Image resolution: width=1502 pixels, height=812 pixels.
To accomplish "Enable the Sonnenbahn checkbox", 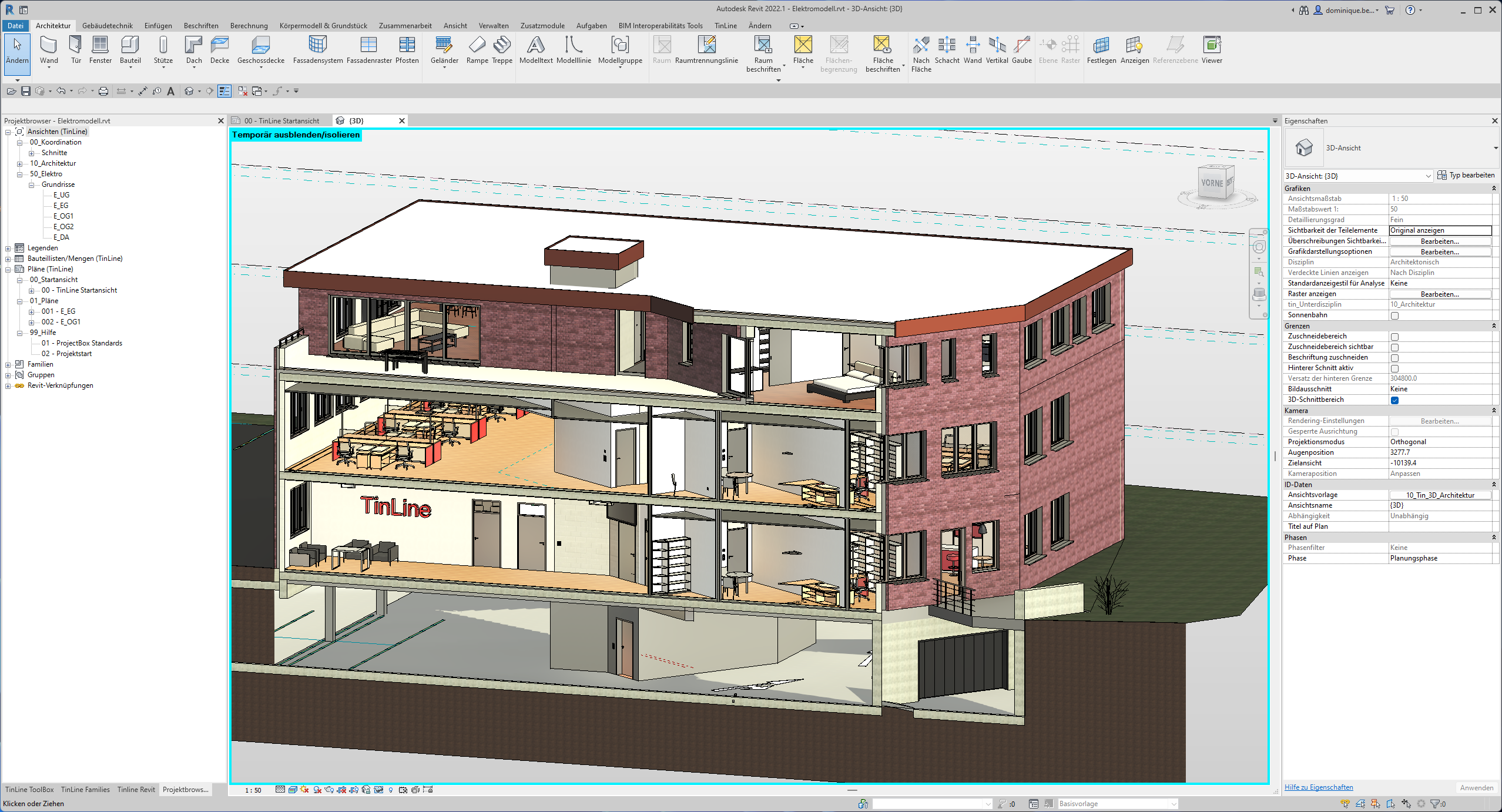I will coord(1394,316).
